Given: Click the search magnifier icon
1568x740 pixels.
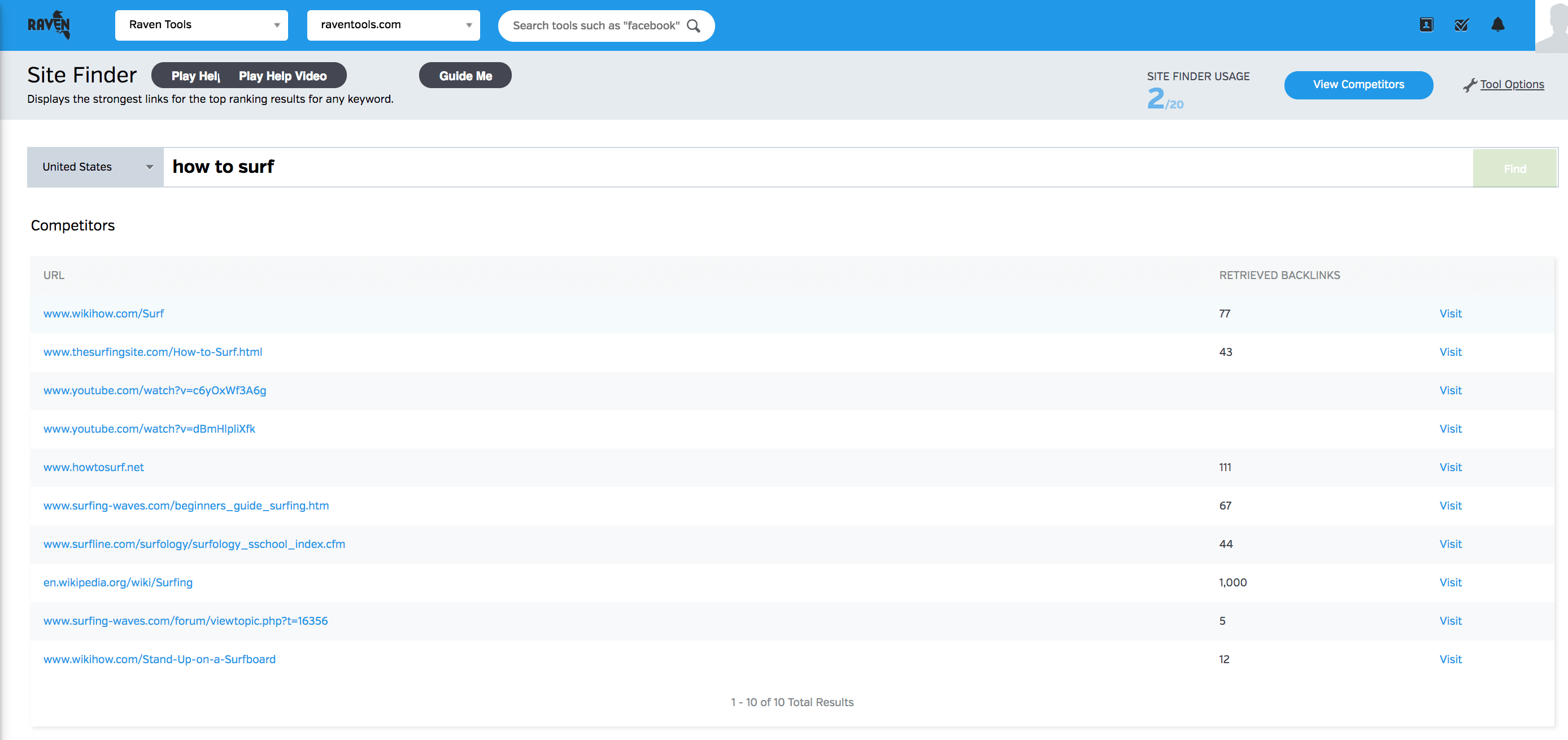Looking at the screenshot, I should pos(693,25).
